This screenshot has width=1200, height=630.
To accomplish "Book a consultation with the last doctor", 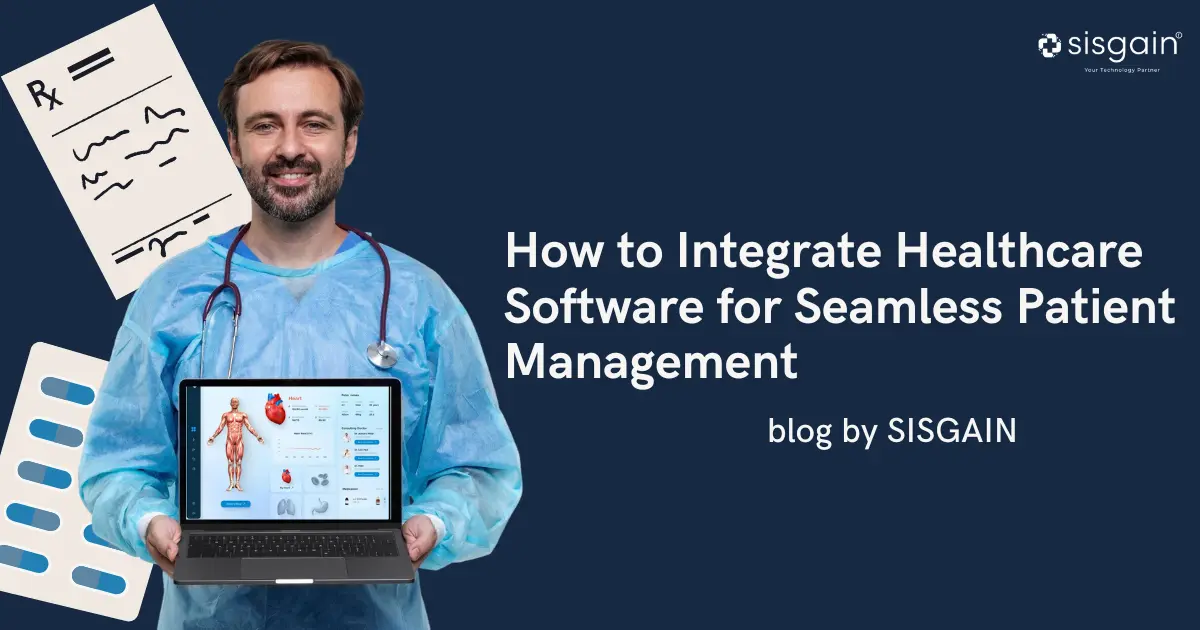I will [366, 475].
